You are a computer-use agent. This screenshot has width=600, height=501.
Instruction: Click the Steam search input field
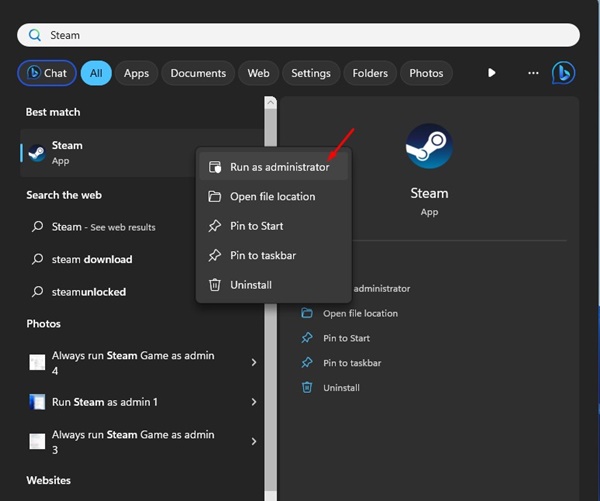point(298,35)
